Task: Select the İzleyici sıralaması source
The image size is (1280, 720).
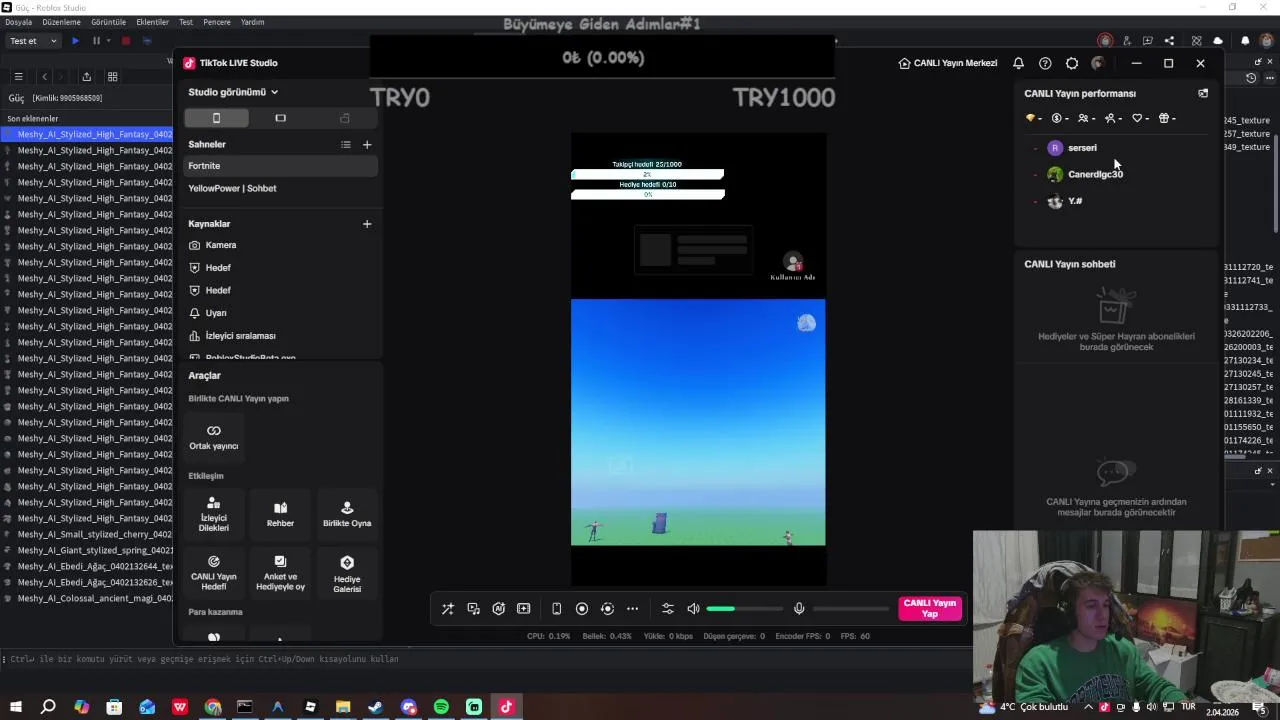Action: click(280, 336)
